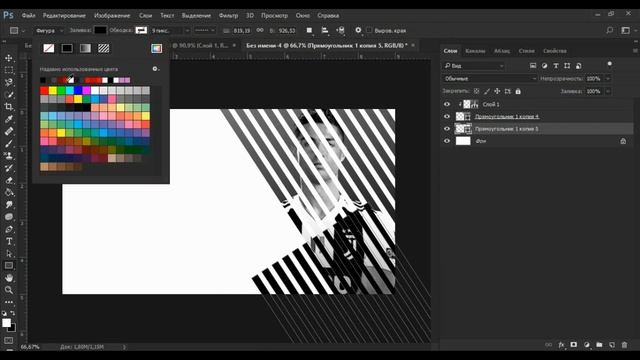Hide the Фон background layer
Screen dimensions: 640x360
(x=447, y=141)
